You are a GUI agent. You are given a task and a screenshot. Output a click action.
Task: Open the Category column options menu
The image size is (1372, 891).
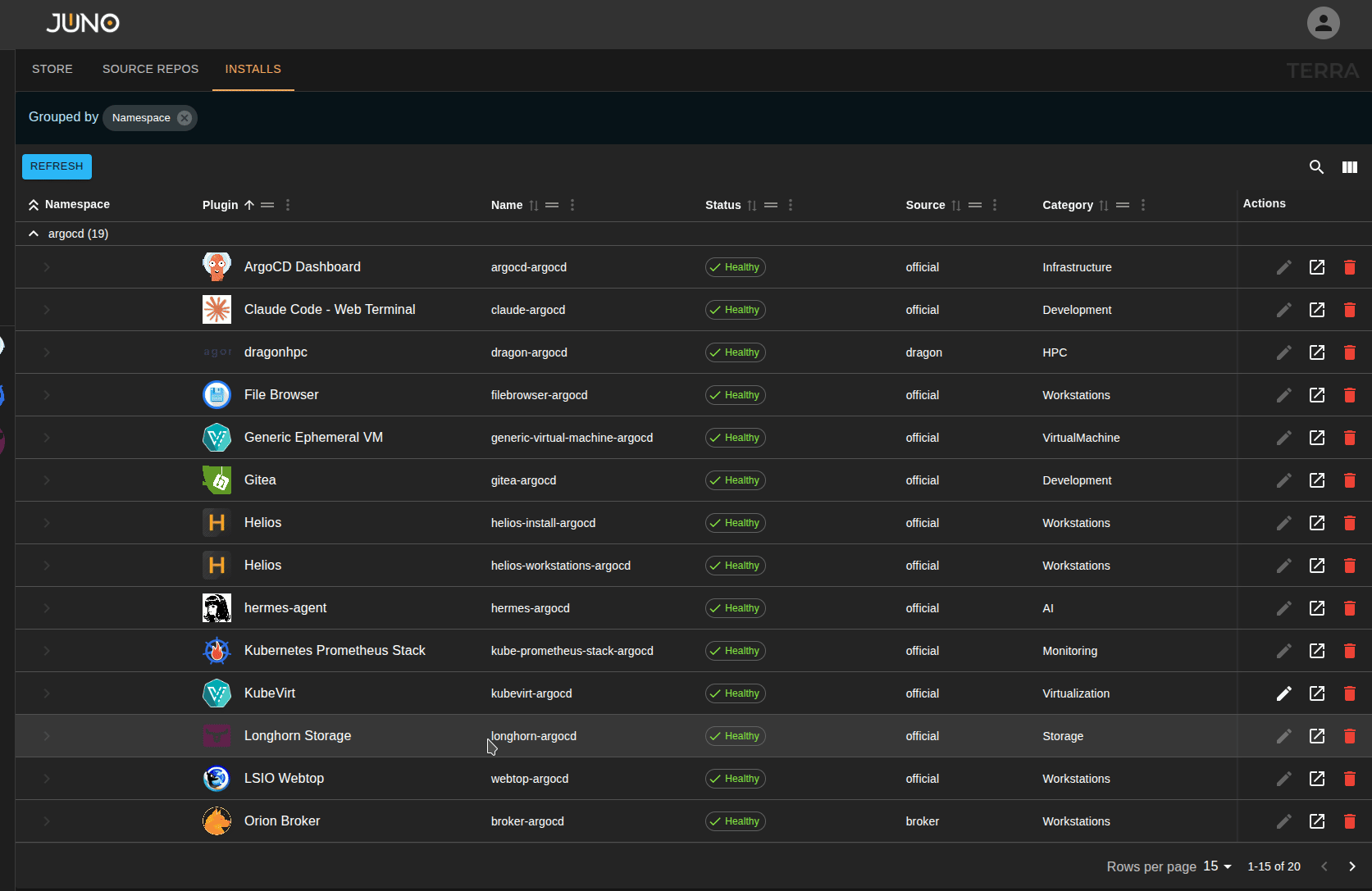1143,205
